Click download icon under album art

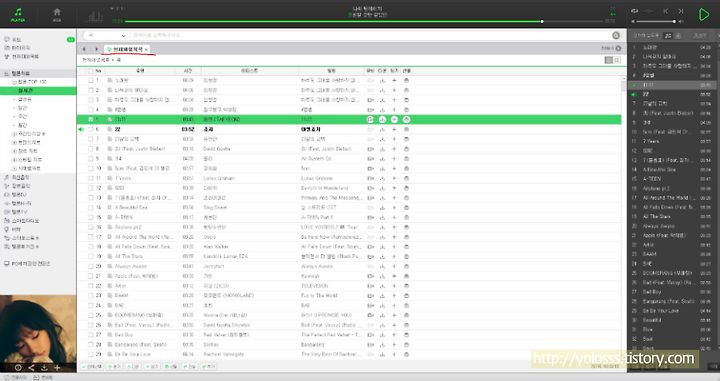[x=44, y=368]
